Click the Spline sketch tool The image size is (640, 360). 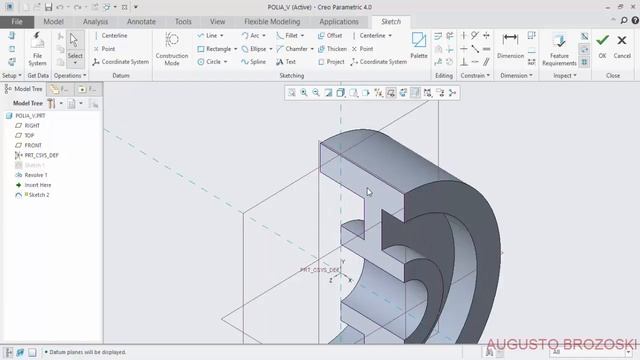point(253,62)
